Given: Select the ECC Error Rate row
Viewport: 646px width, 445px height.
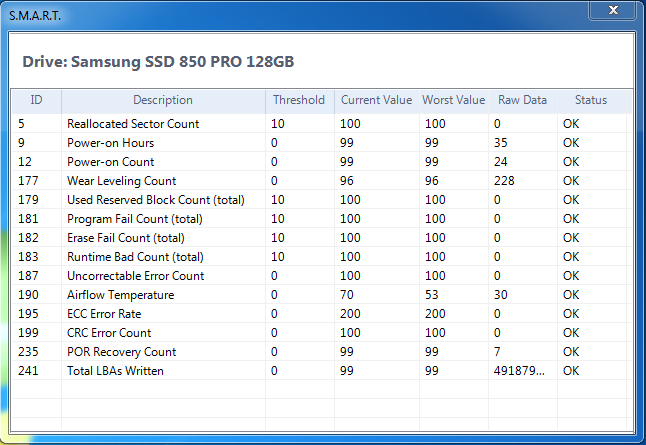Looking at the screenshot, I should (x=321, y=314).
